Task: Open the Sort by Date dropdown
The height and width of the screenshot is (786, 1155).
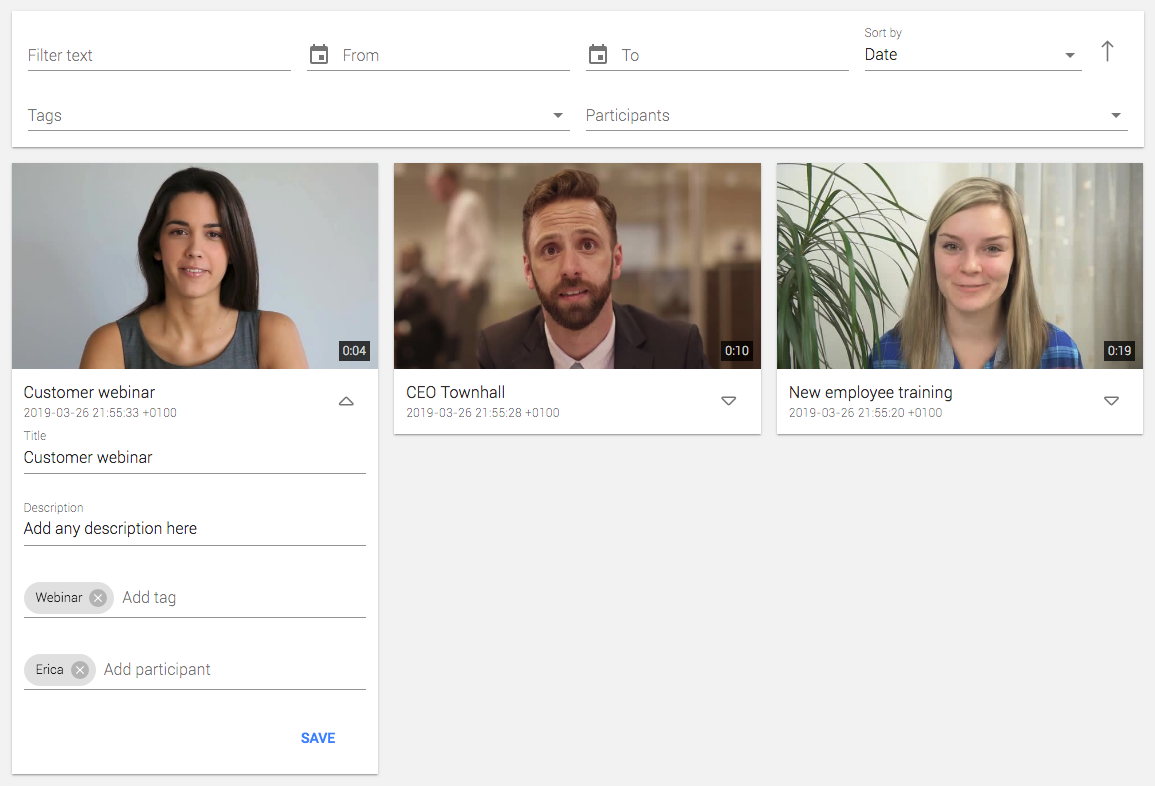Action: point(972,55)
